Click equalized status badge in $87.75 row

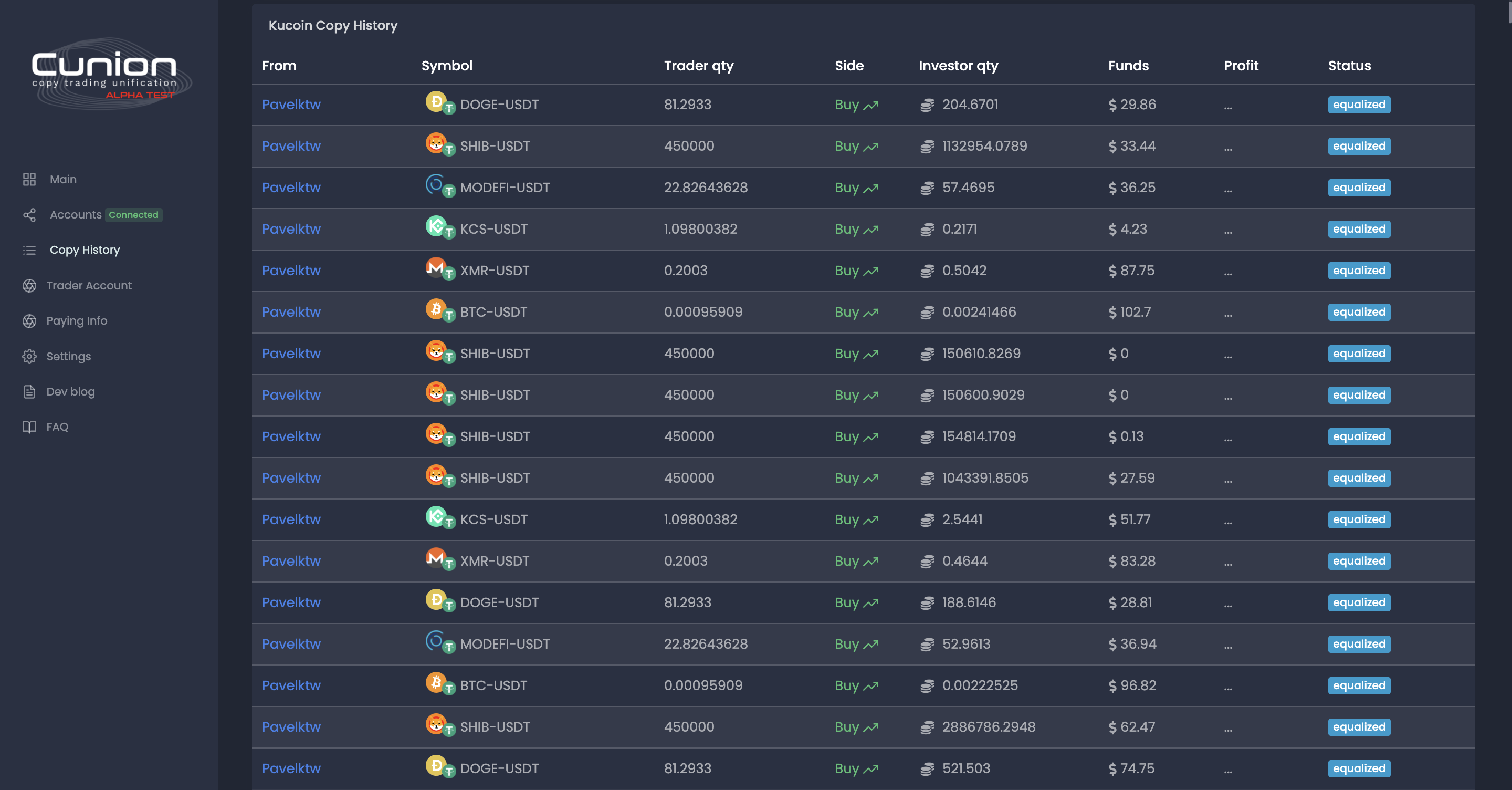click(1359, 271)
